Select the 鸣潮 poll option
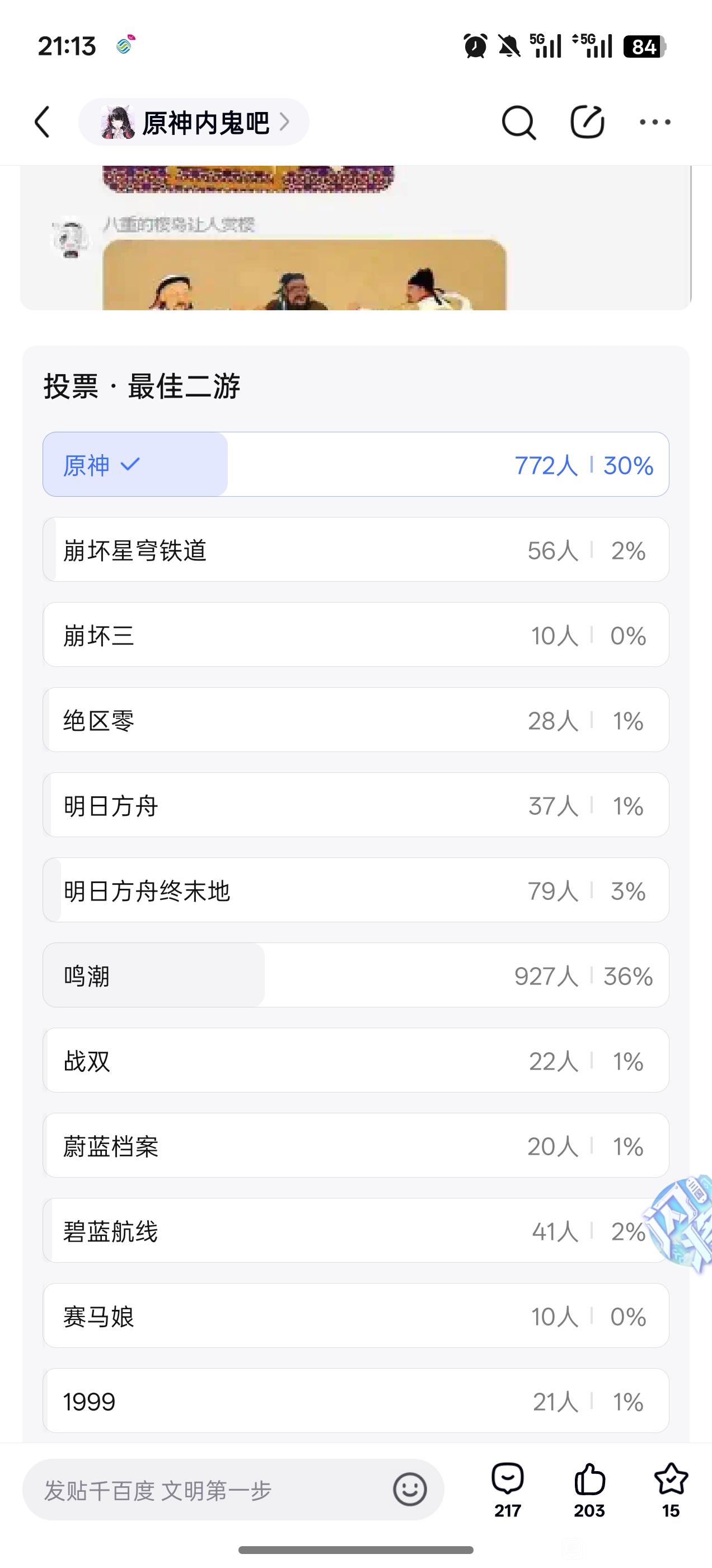 [x=355, y=975]
